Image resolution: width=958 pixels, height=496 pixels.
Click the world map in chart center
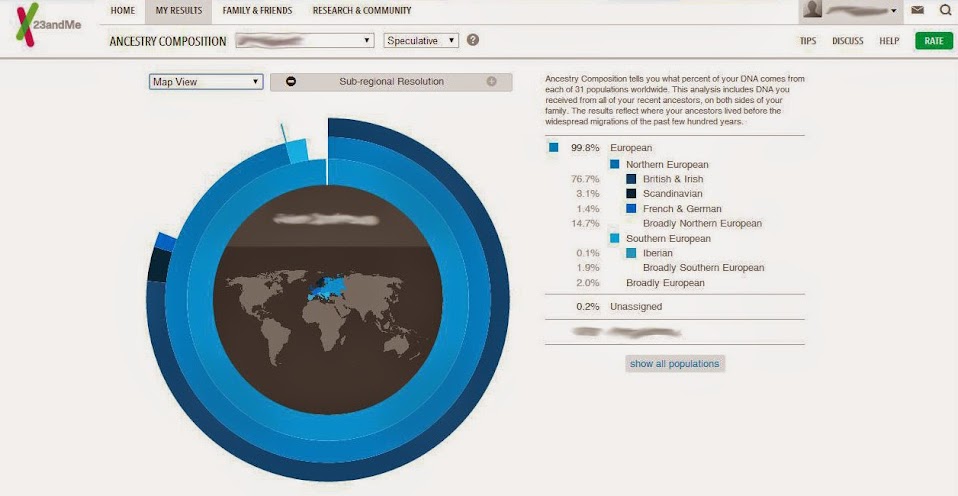[327, 318]
